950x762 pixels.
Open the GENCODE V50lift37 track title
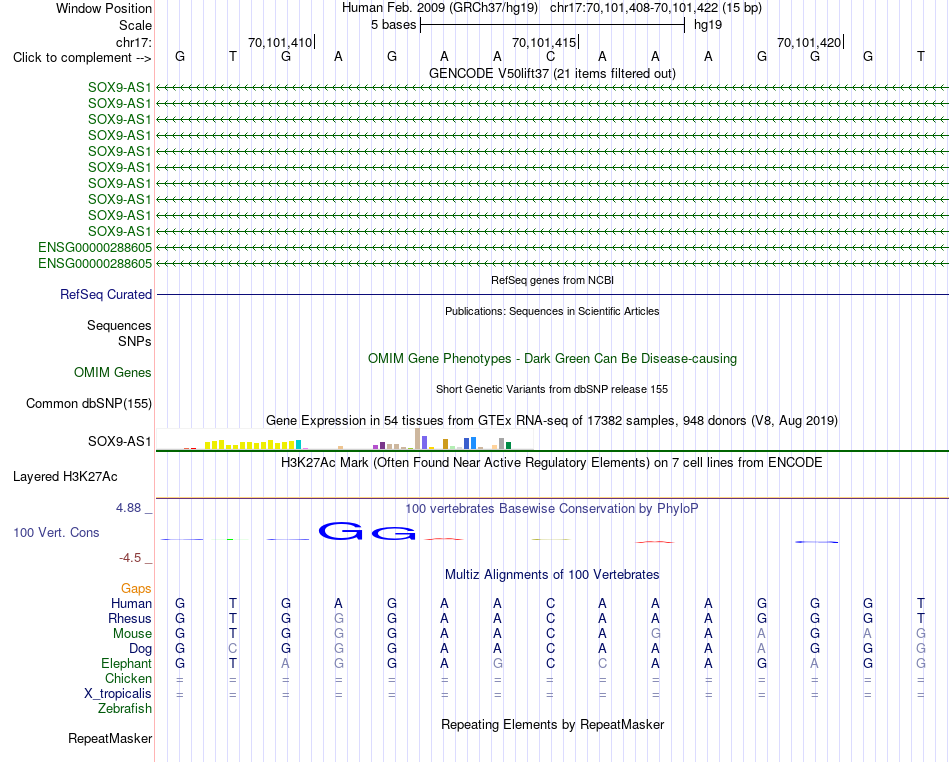(552, 73)
